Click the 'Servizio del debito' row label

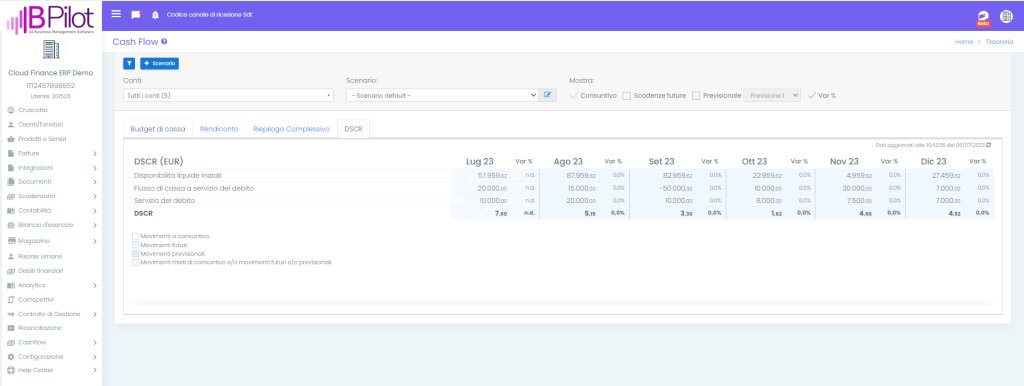(165, 201)
